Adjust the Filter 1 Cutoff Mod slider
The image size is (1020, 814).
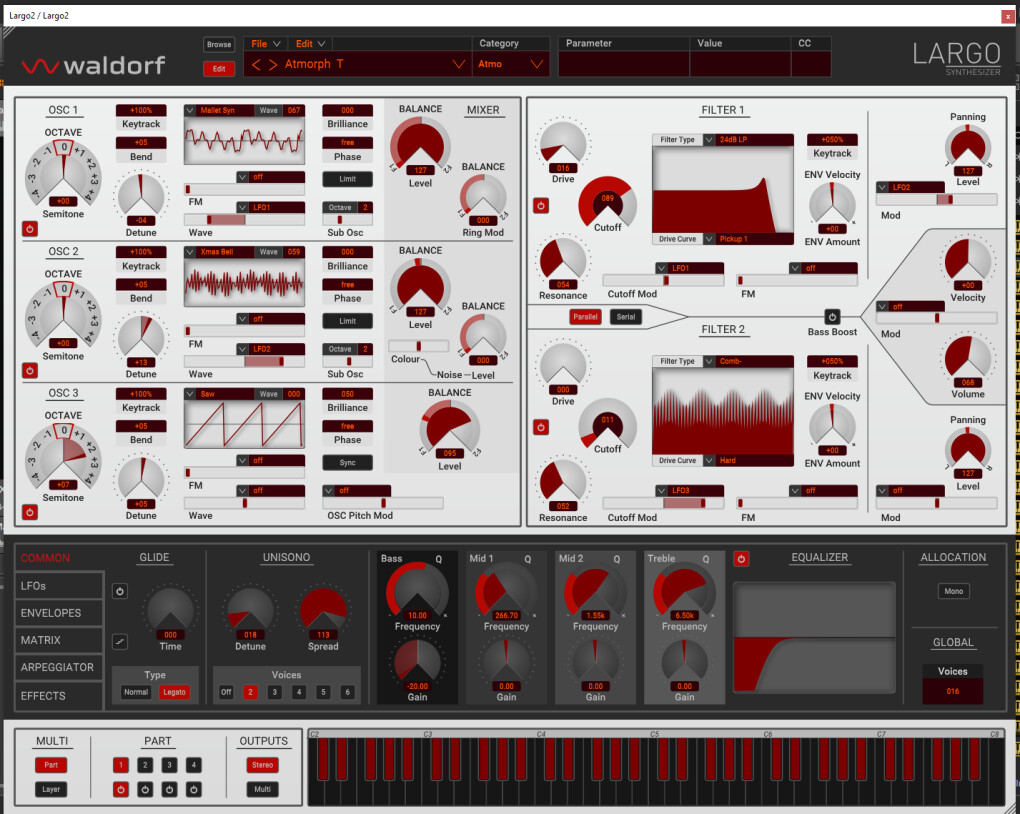(664, 280)
